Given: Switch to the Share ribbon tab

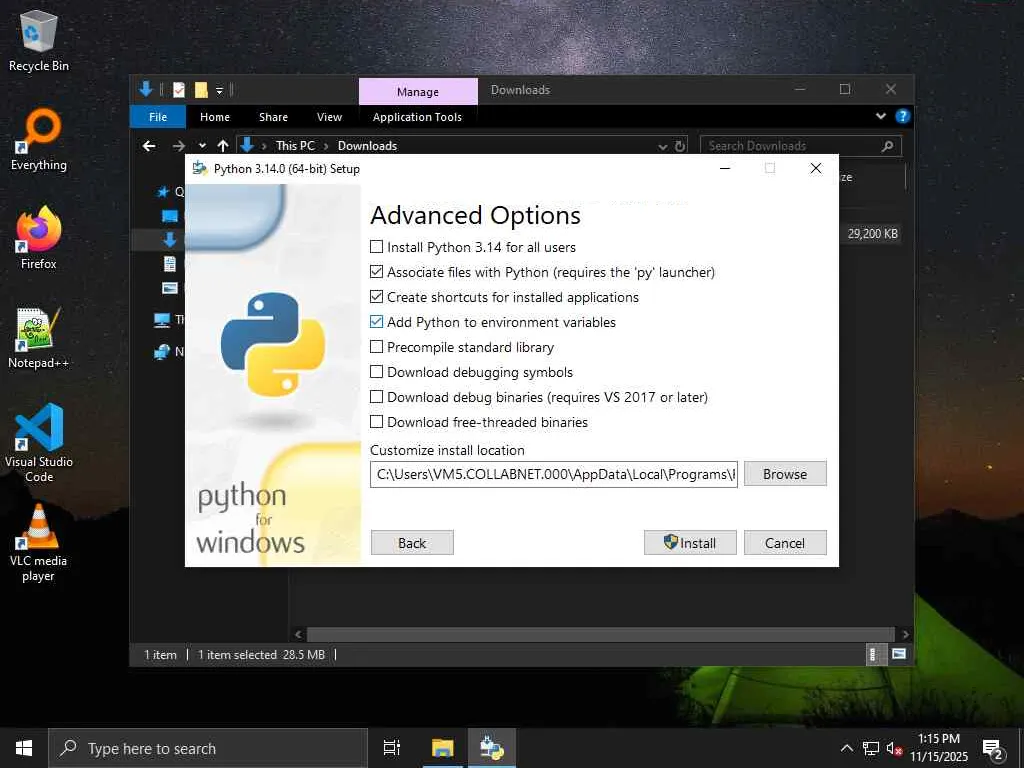Looking at the screenshot, I should point(273,117).
